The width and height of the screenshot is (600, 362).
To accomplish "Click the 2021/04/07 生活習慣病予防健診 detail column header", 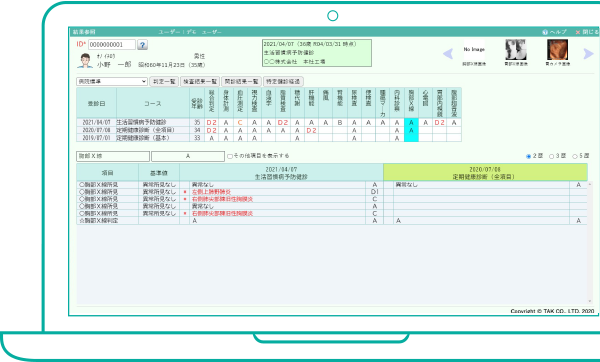I will pyautogui.click(x=281, y=173).
